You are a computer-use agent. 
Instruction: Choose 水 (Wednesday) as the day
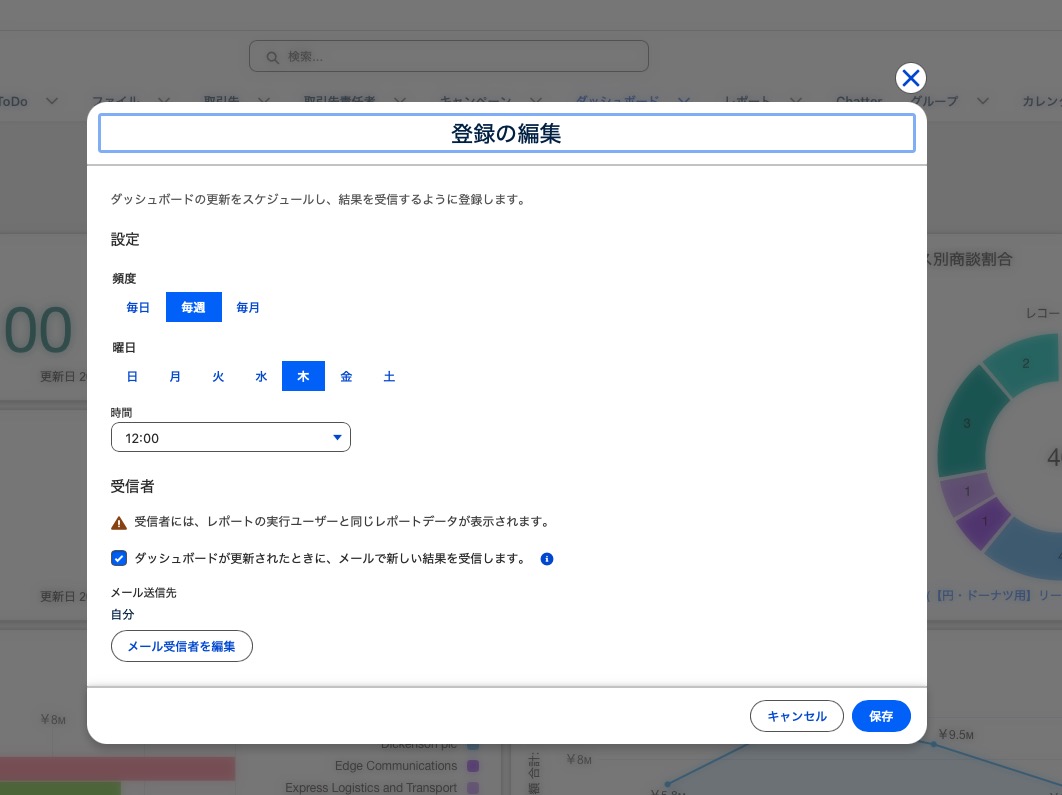pyautogui.click(x=261, y=377)
